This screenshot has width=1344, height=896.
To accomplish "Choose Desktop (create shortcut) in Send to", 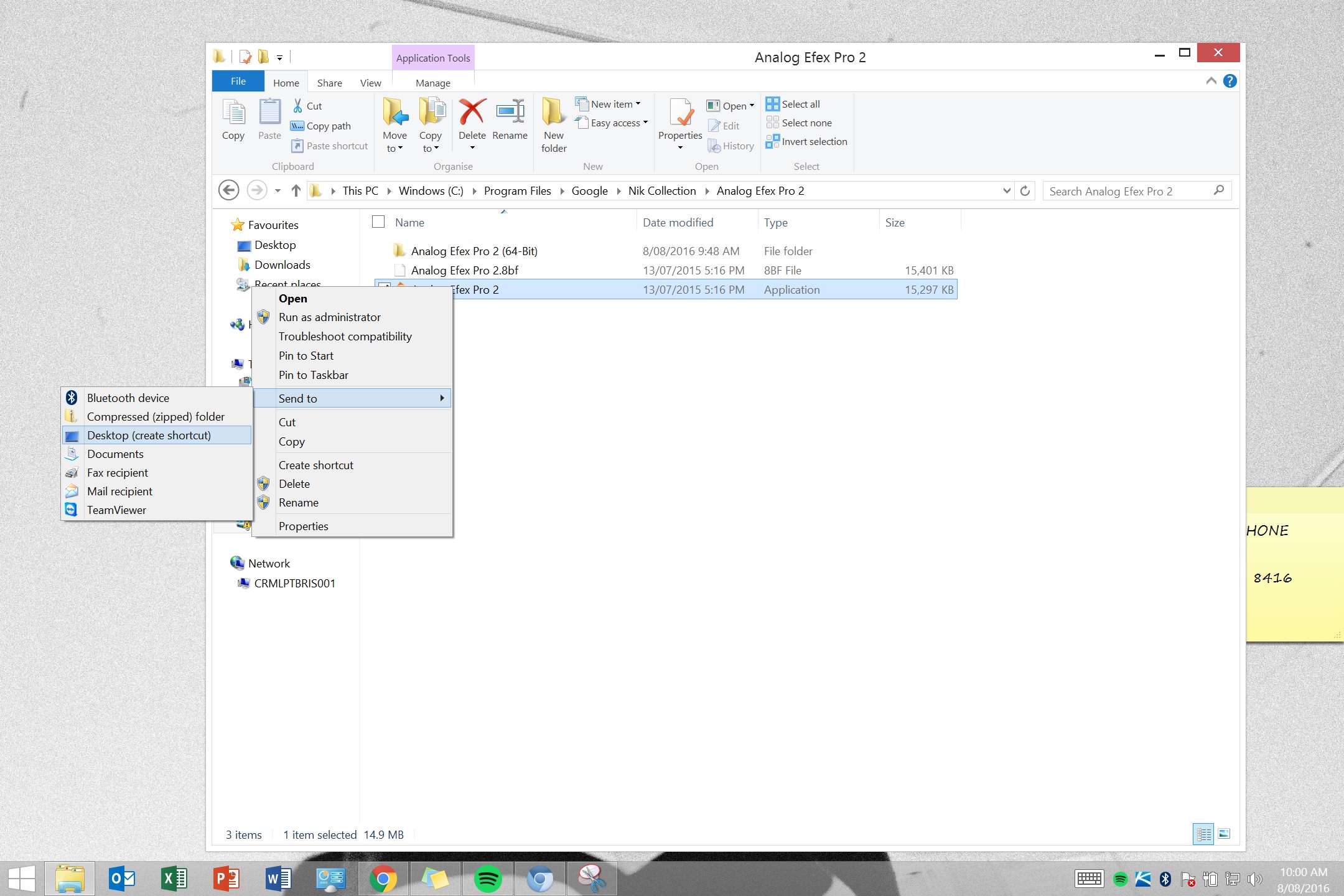I will [157, 435].
